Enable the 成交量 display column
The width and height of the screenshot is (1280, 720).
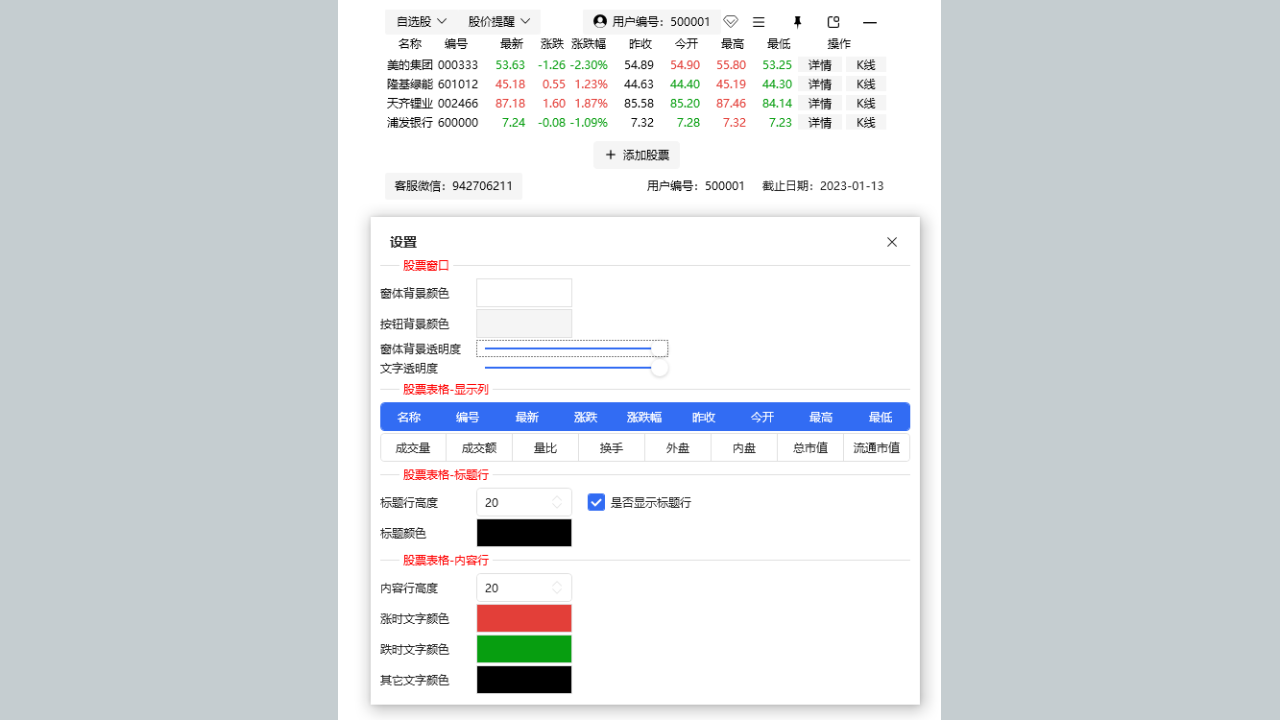[413, 447]
